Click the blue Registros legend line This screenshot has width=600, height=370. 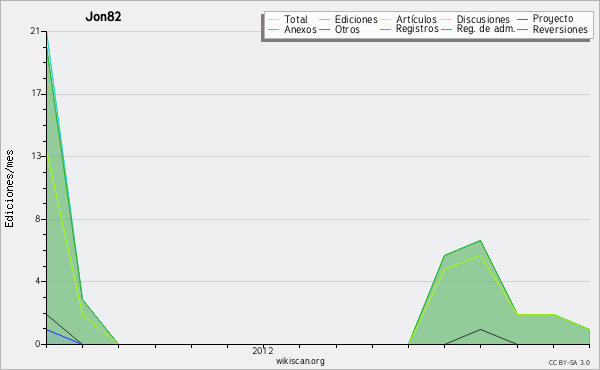tap(385, 29)
